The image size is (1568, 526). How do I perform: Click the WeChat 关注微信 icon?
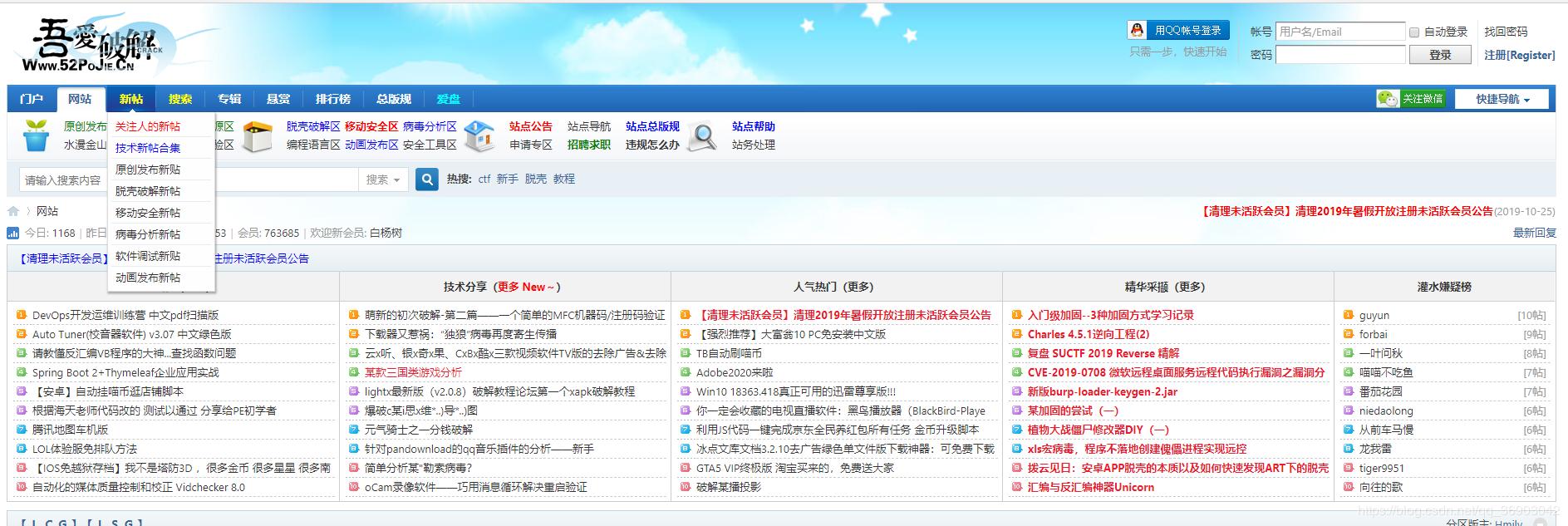[x=1410, y=99]
